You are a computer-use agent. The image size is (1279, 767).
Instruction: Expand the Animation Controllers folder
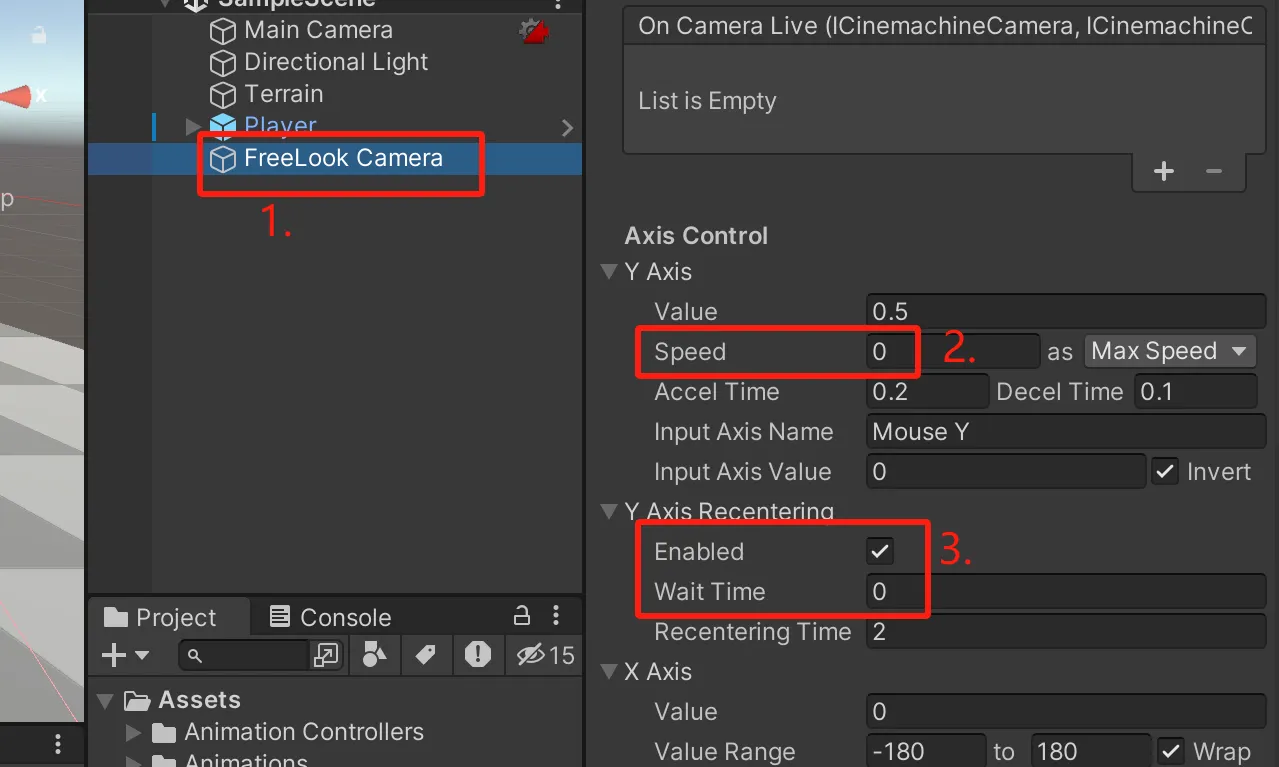[134, 733]
